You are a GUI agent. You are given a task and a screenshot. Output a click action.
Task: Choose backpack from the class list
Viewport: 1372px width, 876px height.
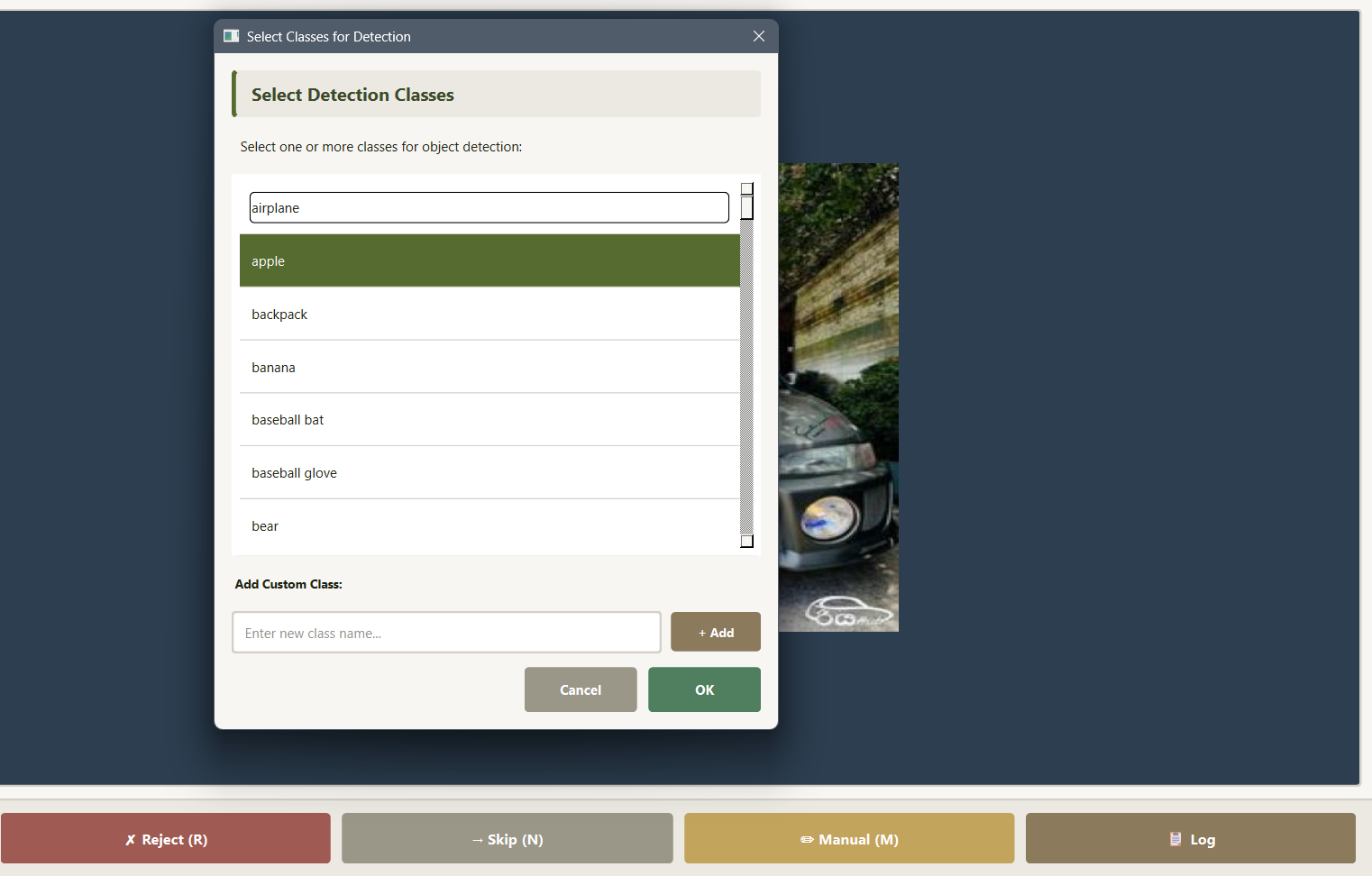click(x=489, y=314)
